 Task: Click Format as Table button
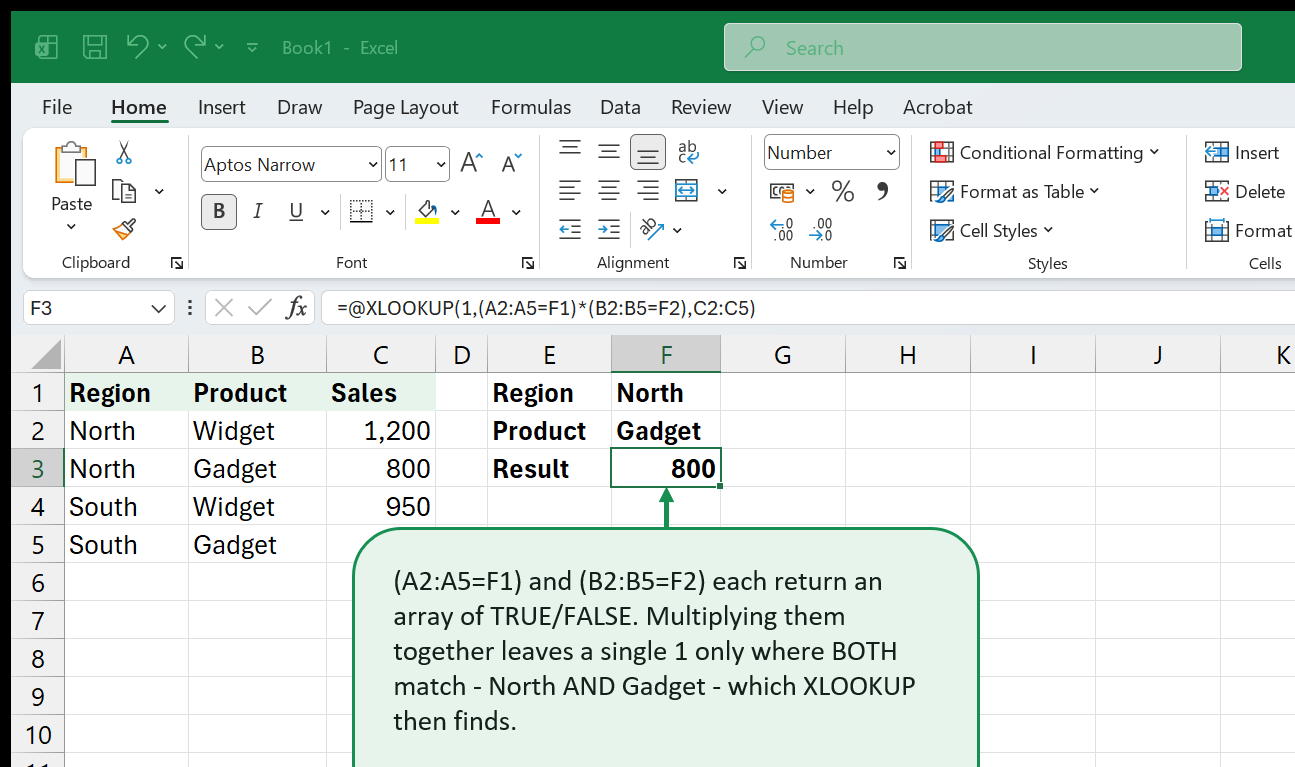1015,191
